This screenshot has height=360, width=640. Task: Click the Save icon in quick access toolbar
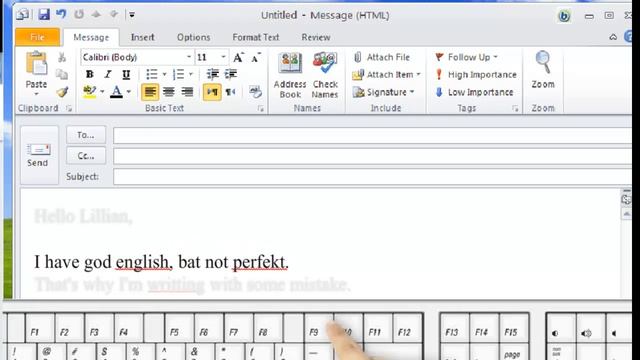pyautogui.click(x=44, y=15)
